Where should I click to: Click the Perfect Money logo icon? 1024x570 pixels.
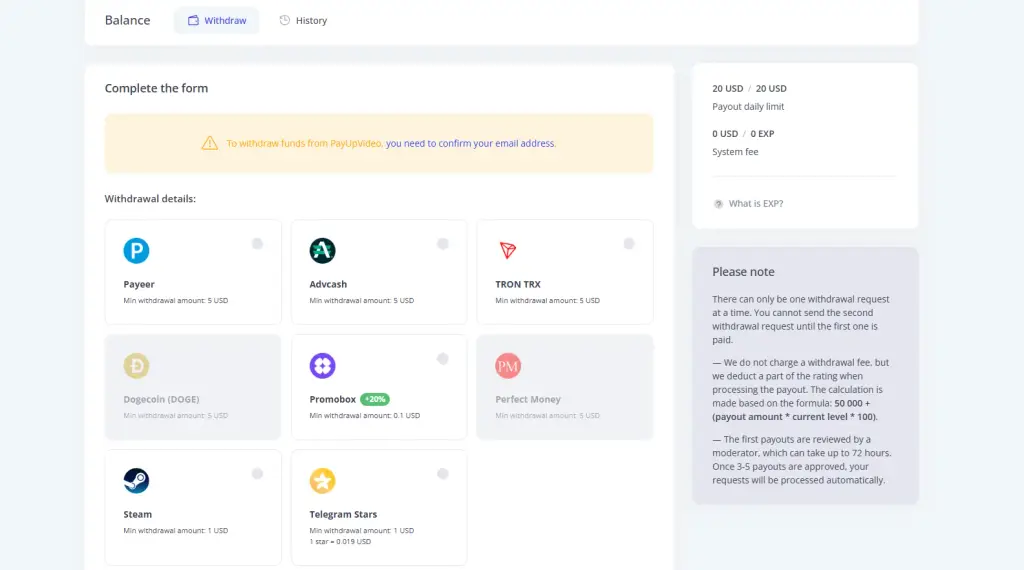coord(508,366)
